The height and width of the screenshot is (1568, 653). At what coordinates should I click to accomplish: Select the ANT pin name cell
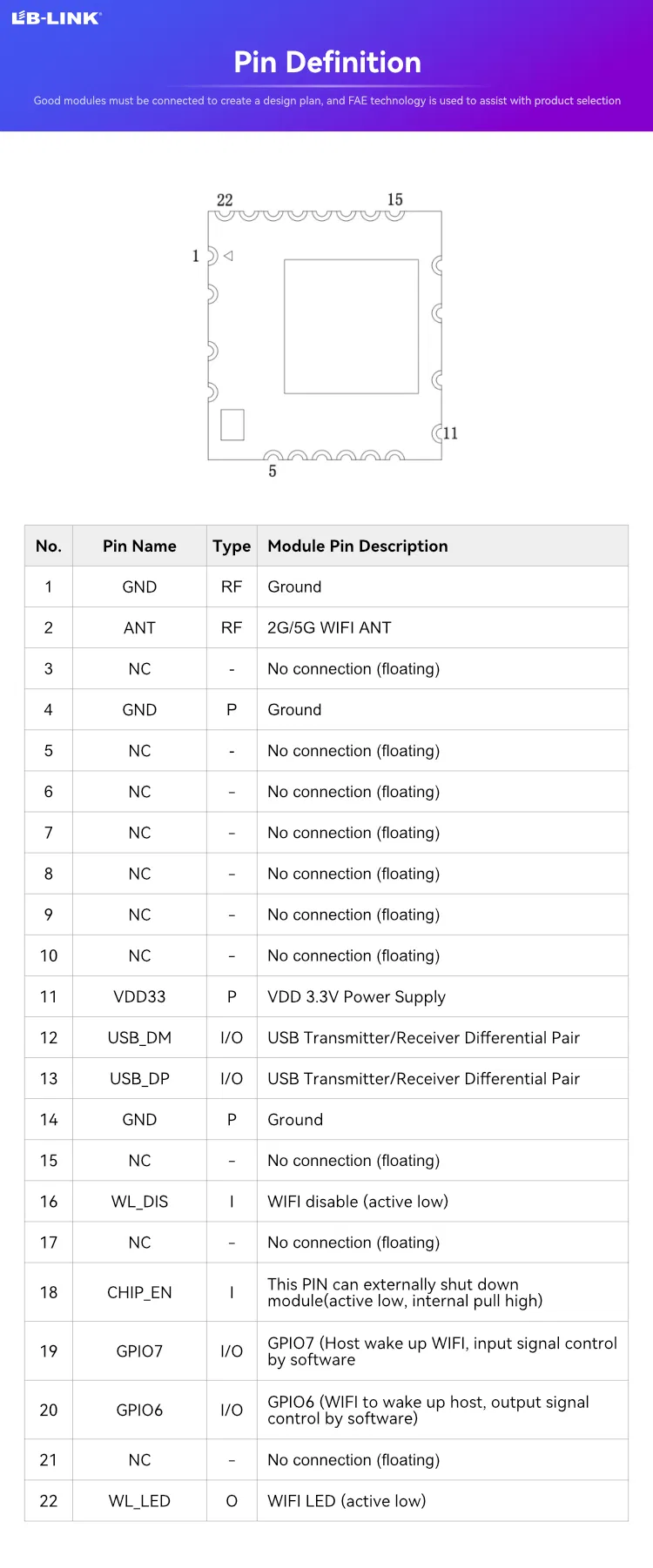pyautogui.click(x=139, y=628)
